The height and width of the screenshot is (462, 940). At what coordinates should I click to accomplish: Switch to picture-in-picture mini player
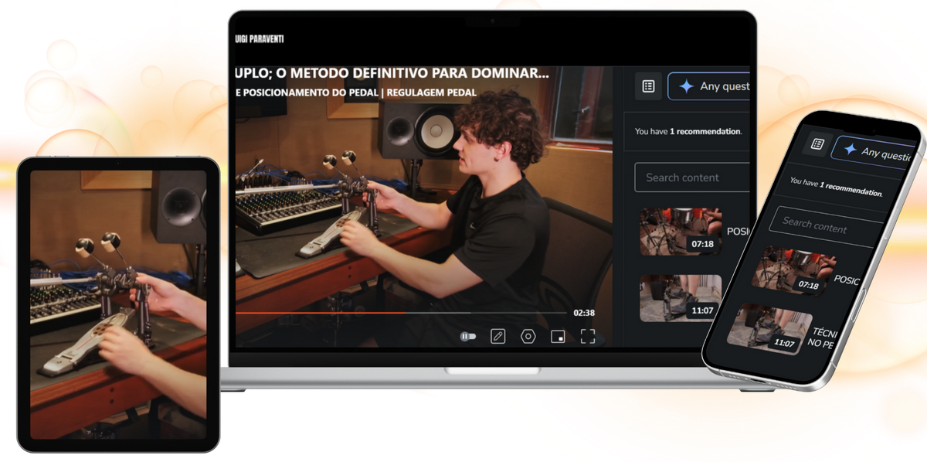(x=558, y=337)
